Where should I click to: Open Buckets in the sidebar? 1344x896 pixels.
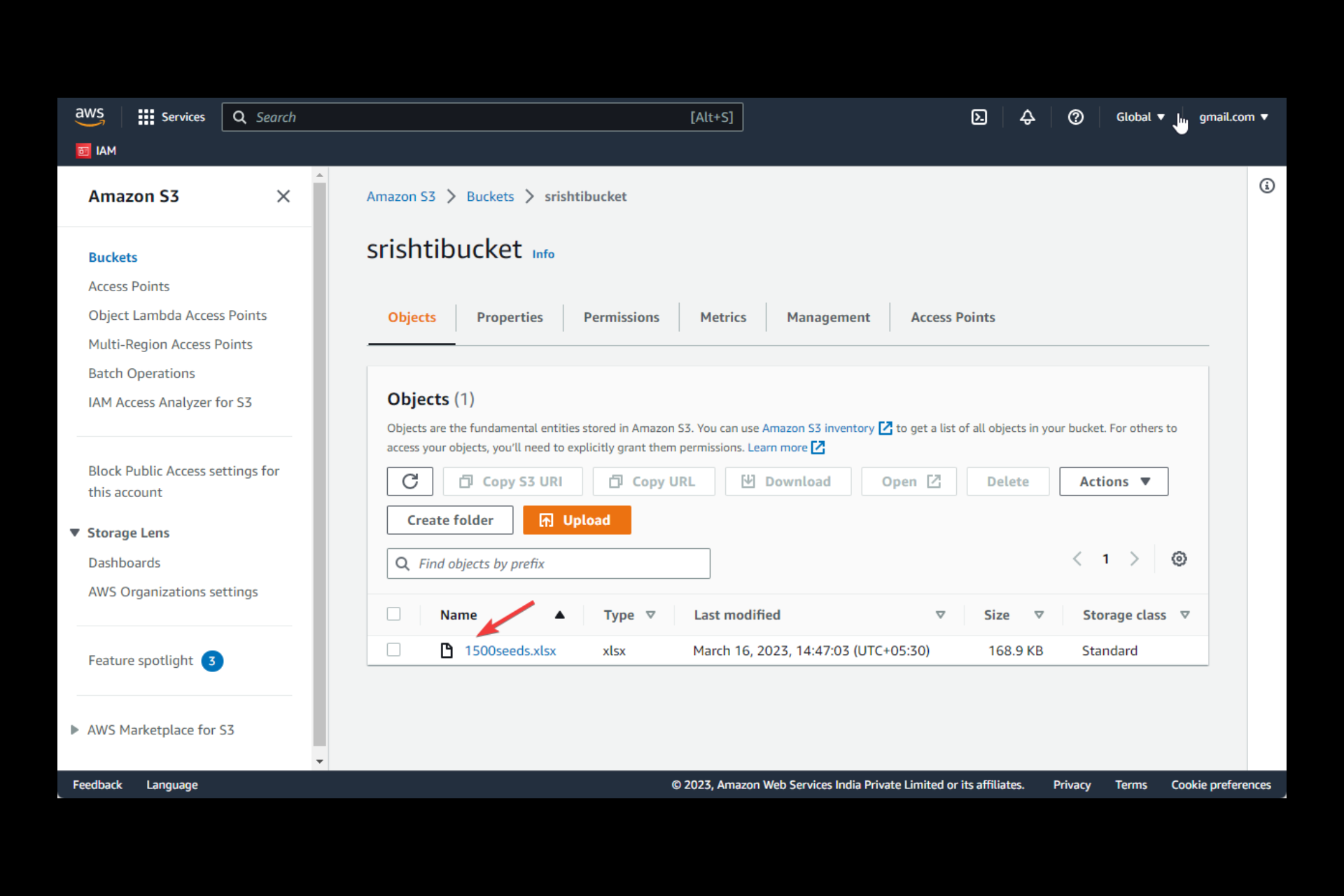coord(113,257)
